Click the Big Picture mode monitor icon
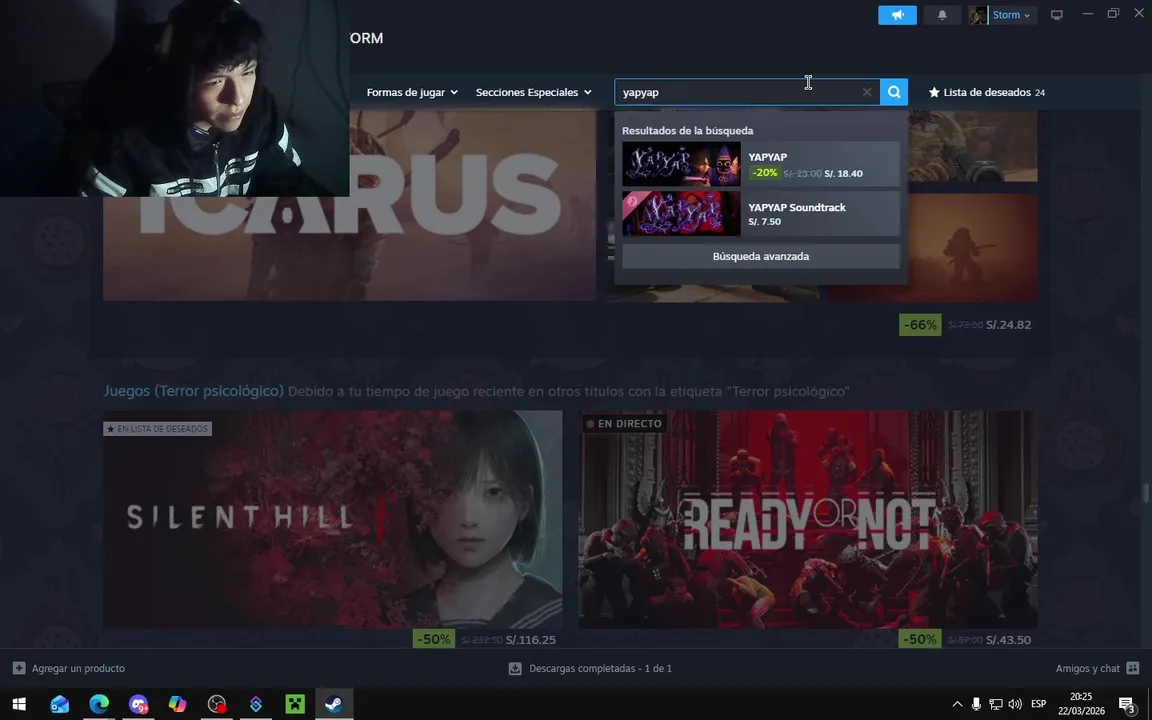The height and width of the screenshot is (720, 1152). point(1056,15)
